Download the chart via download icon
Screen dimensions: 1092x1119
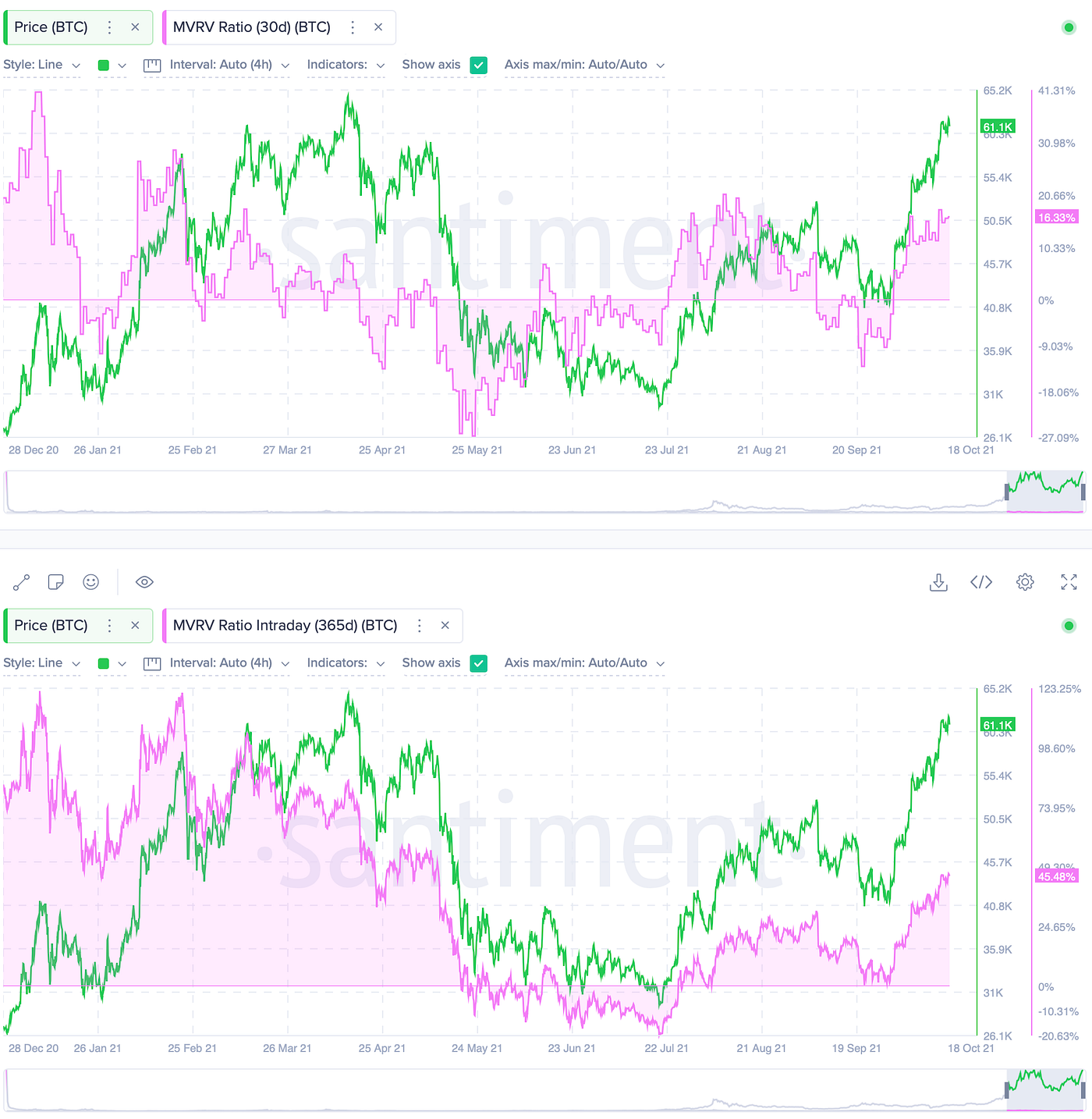(x=939, y=582)
